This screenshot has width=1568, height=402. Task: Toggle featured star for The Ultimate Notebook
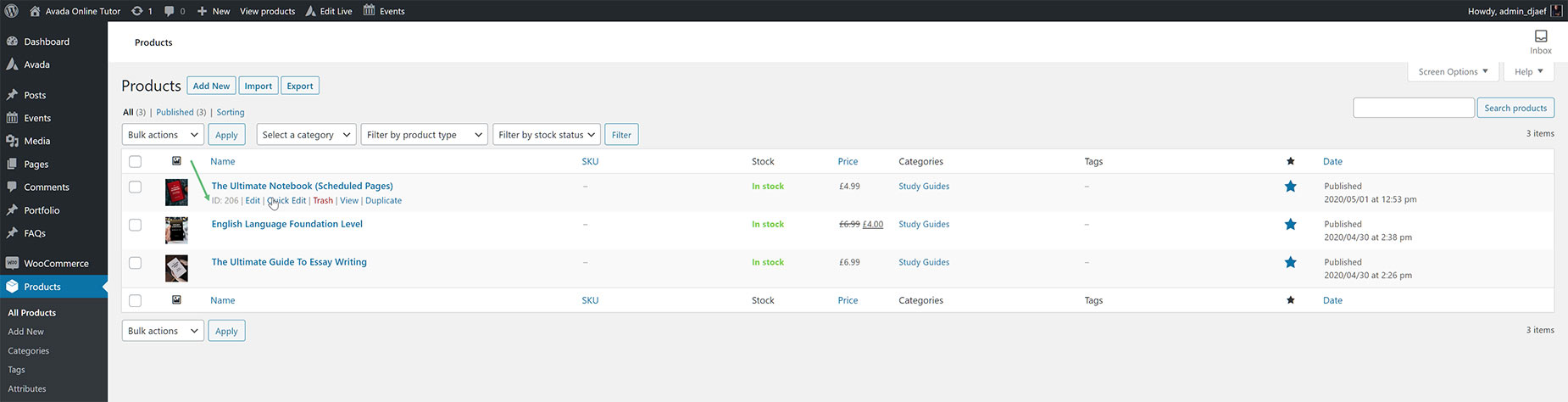coord(1290,187)
